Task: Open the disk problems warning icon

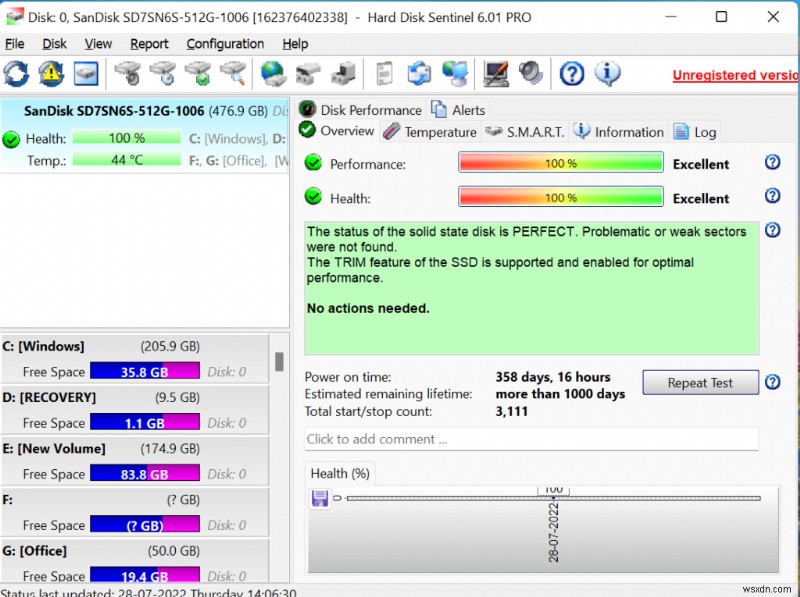Action: (x=49, y=73)
